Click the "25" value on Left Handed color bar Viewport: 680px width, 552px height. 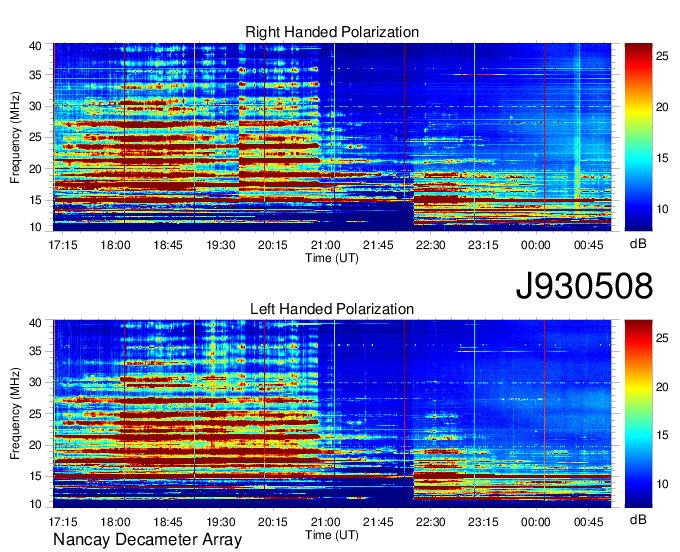pos(662,338)
